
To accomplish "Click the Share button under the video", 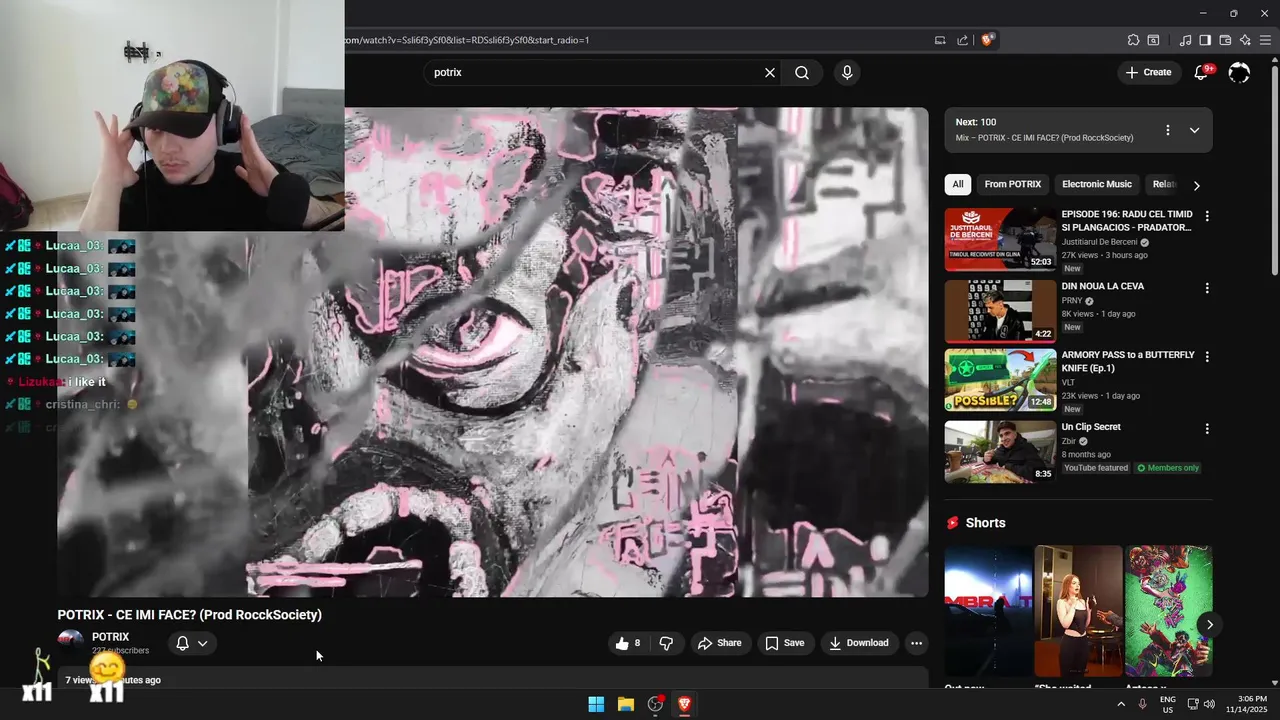I will coord(720,643).
